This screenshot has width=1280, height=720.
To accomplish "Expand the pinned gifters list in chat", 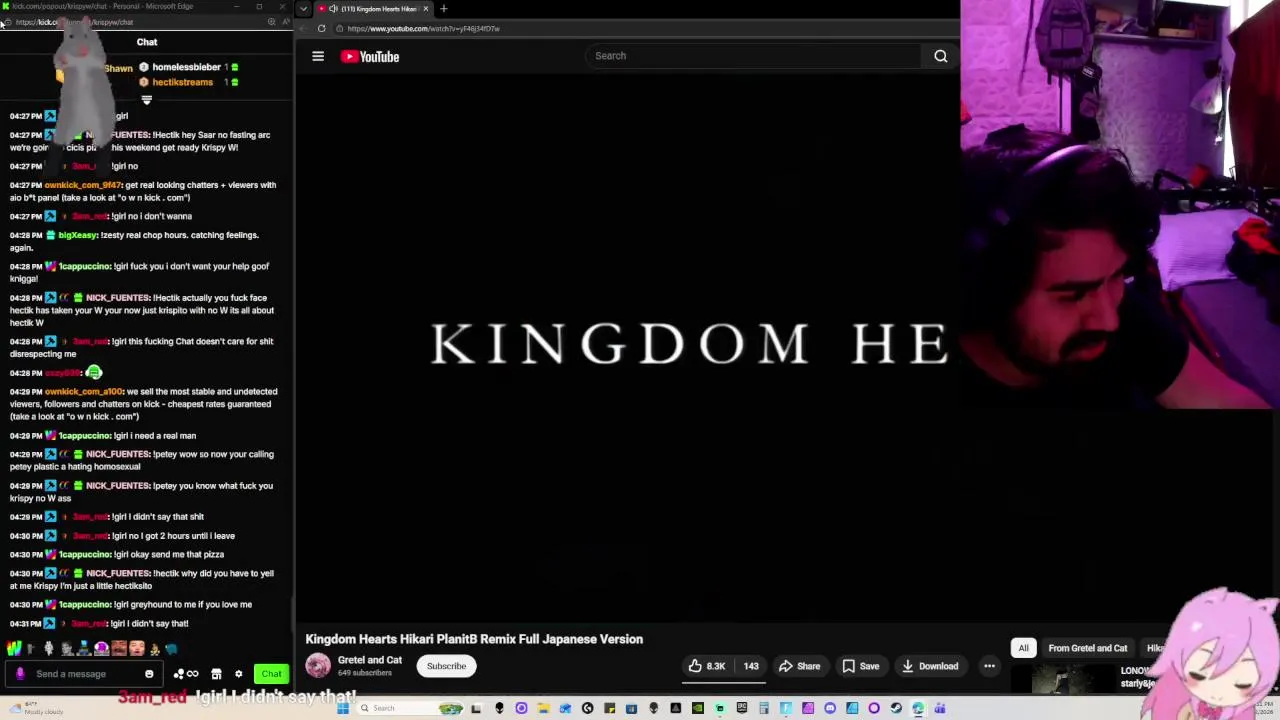I will pyautogui.click(x=146, y=100).
